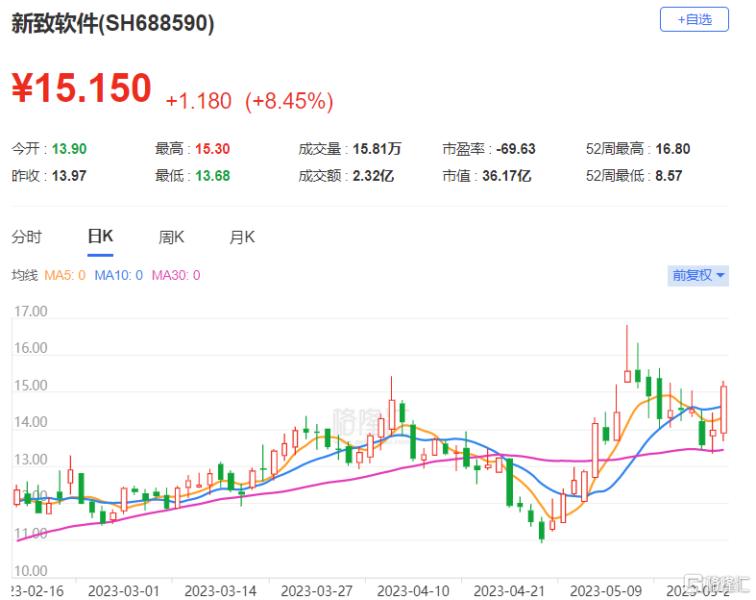Click the 2023-03-01 date axis label
Viewport: 756px width, 600px height.
coord(123,590)
